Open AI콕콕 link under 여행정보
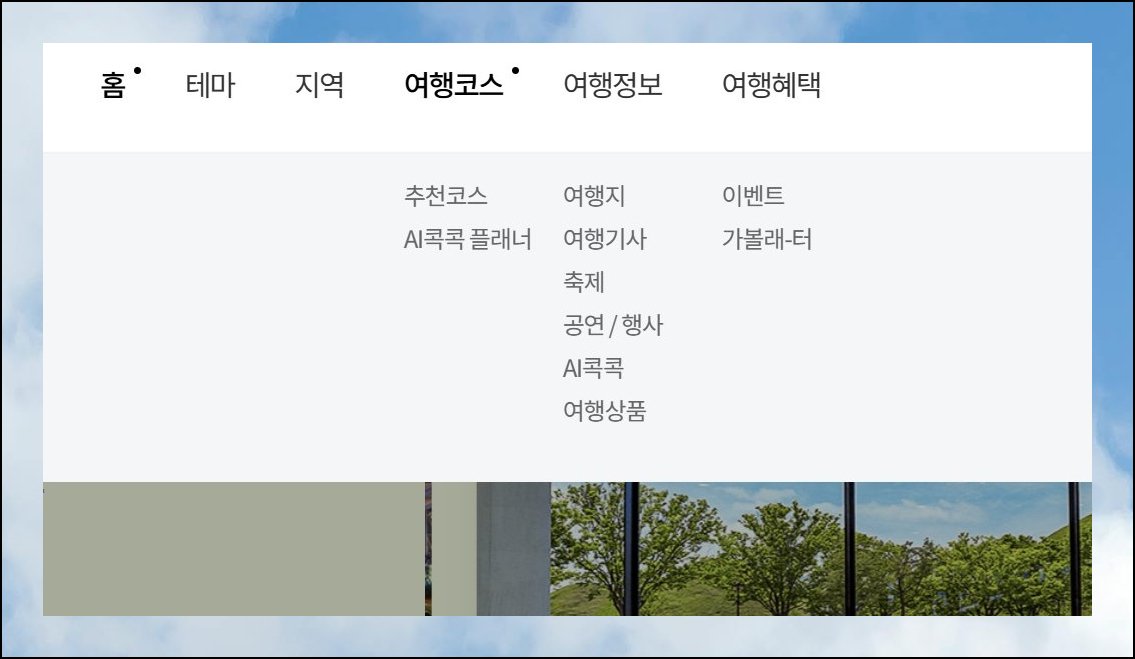1135x659 pixels. click(594, 368)
